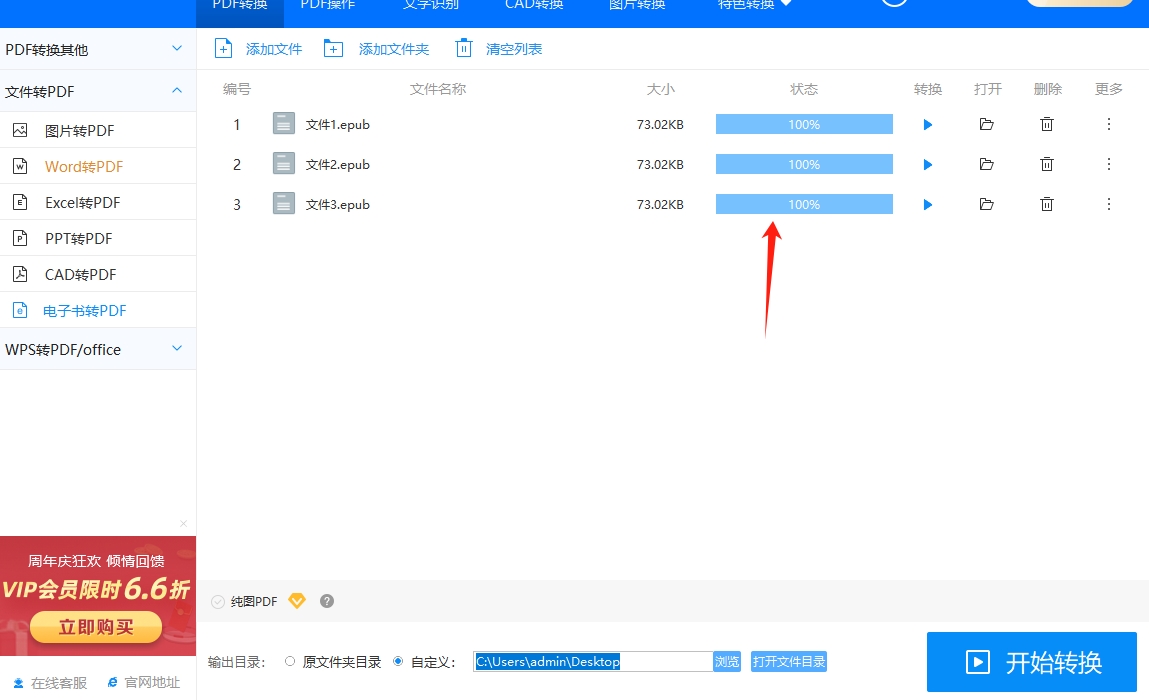Open folder for 文件2.epub
1149x700 pixels.
pyautogui.click(x=986, y=164)
